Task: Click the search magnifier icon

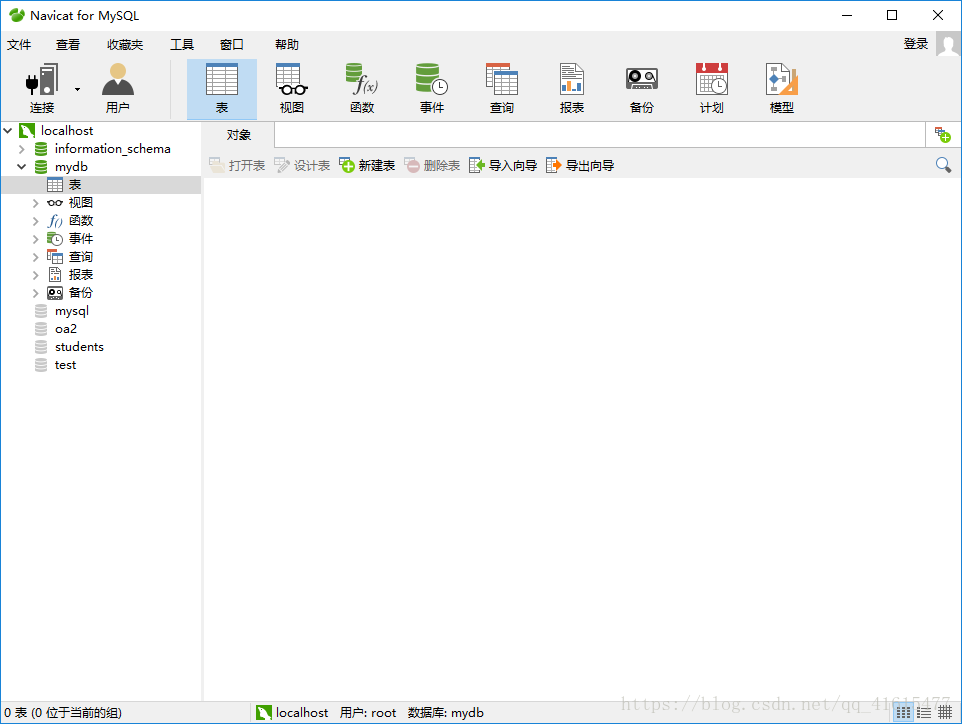Action: pyautogui.click(x=943, y=165)
